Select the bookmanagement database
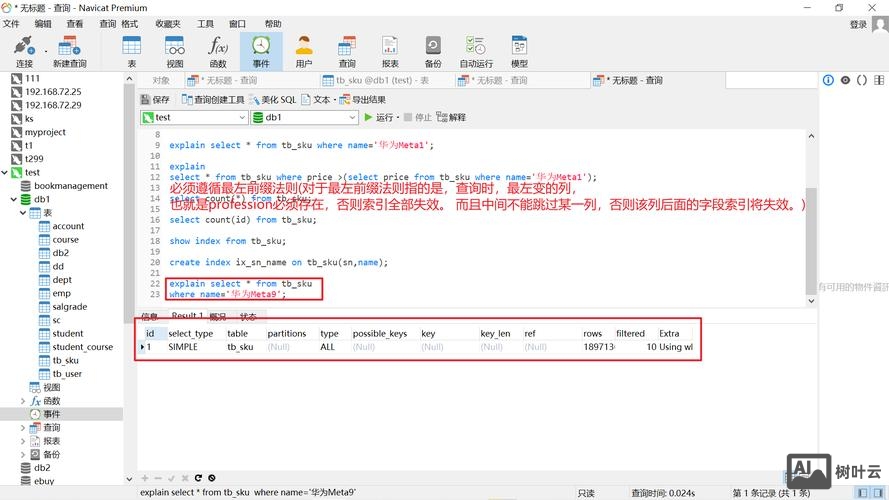This screenshot has width=889, height=500. pos(70,186)
